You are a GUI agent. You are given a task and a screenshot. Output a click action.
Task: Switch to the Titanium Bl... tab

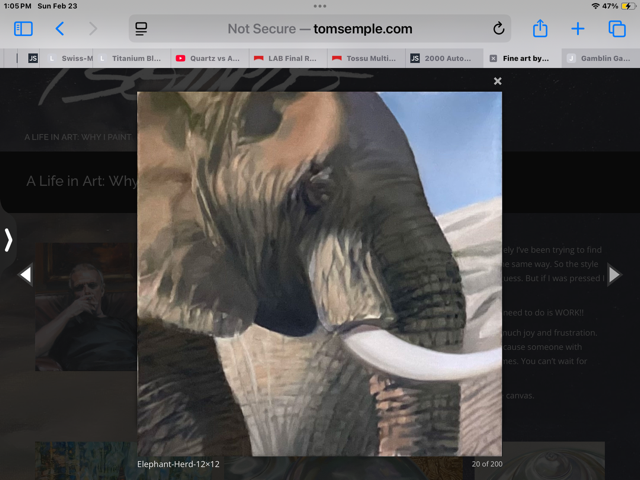(132, 58)
